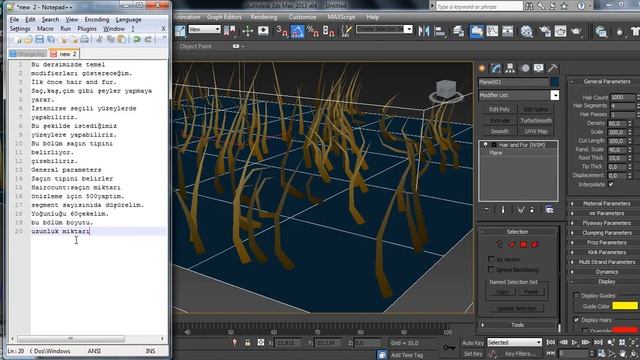Switch to the Create panel icon
Image resolution: width=640 pixels, height=360 pixels.
[482, 68]
